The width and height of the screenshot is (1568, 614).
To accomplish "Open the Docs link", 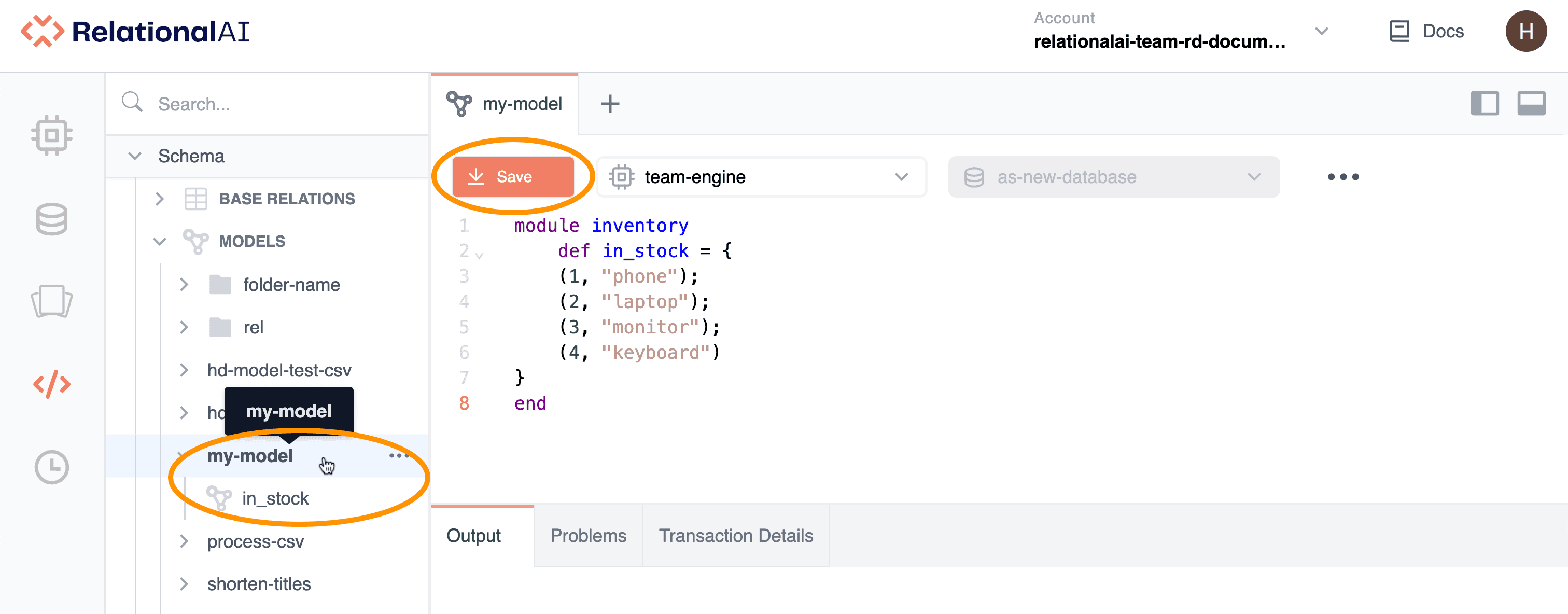I will click(1426, 32).
